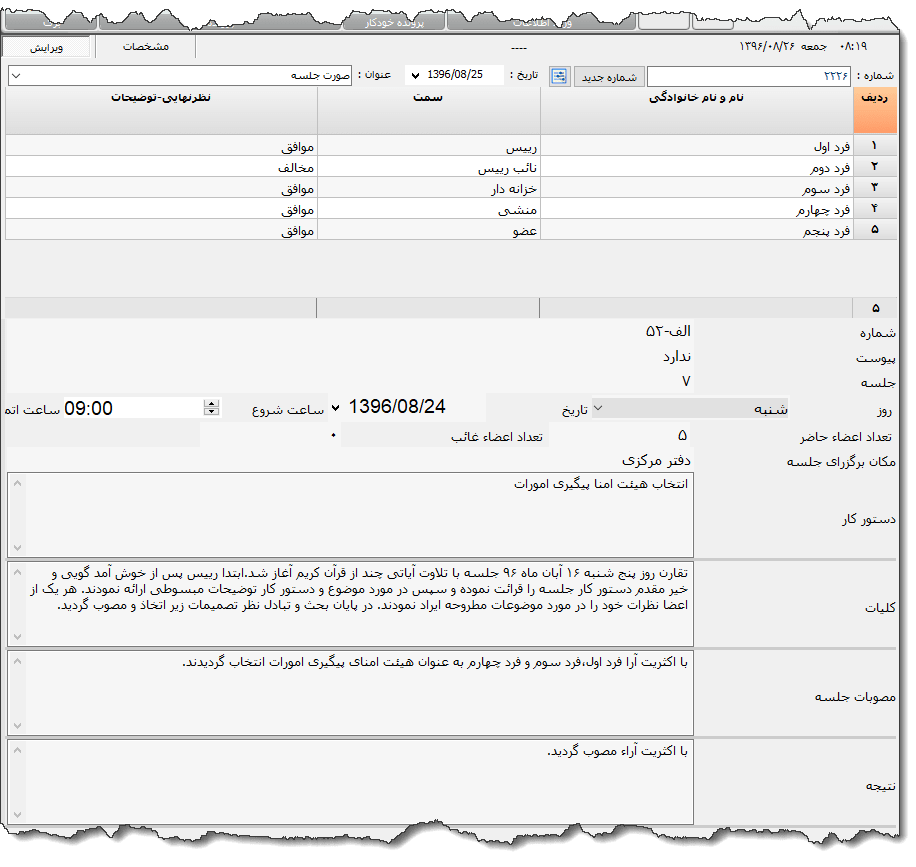This screenshot has height=867, width=916.
Task: Click inside the دستور کار text box
Action: click(350, 514)
